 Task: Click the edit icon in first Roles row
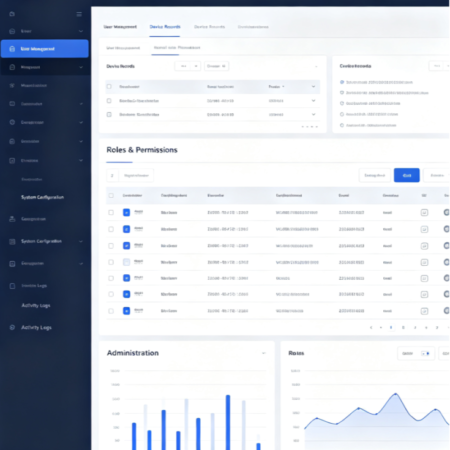424,212
